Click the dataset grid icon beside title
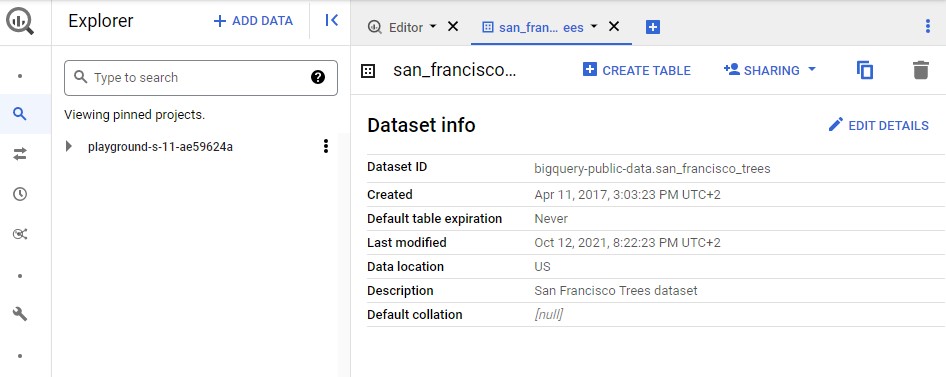Viewport: 946px width, 377px height. tap(367, 71)
